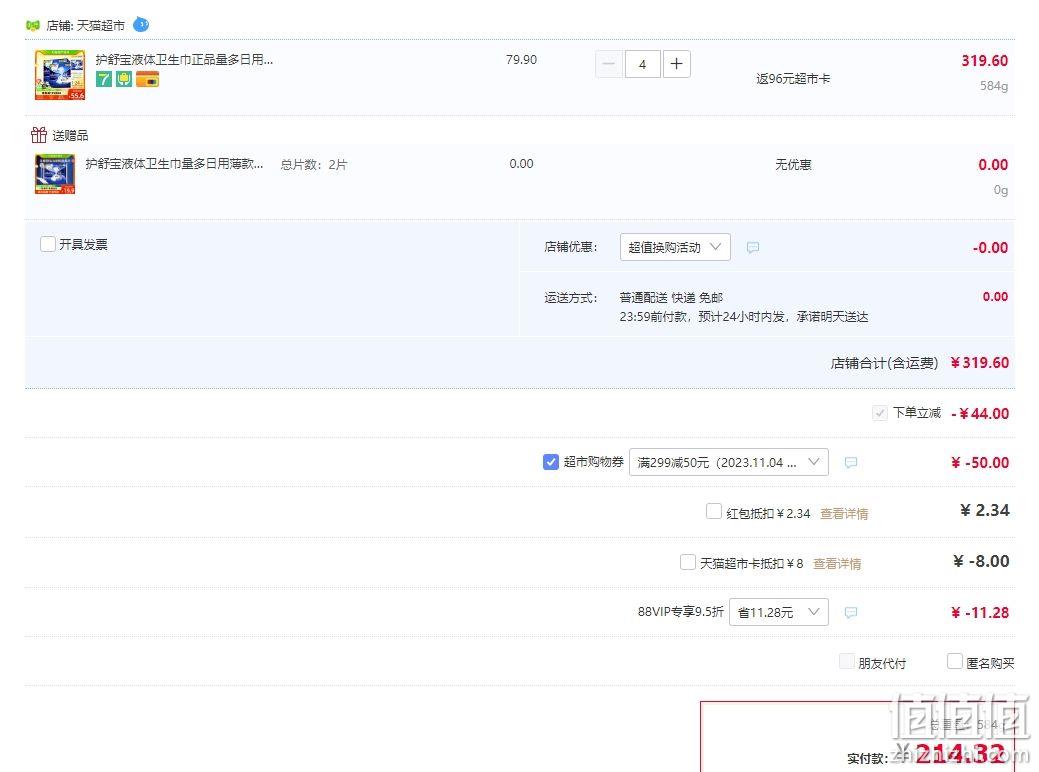The image size is (1039, 772).
Task: Open 查看详情 link for 红包抵扣
Action: pyautogui.click(x=844, y=514)
